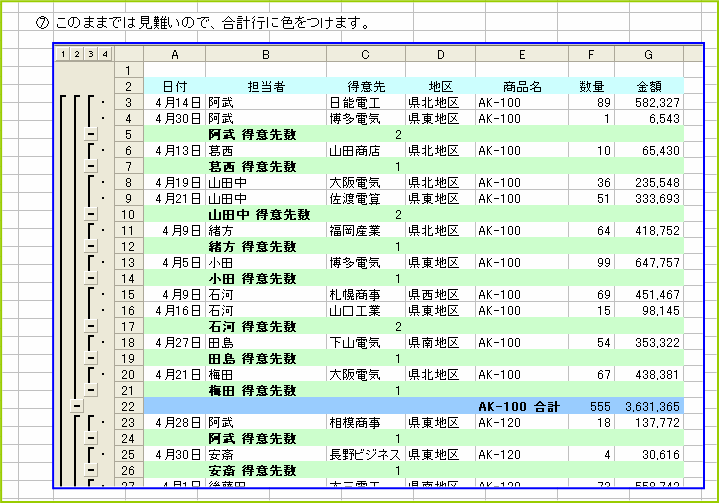Collapse group at row 19 (田島 得意先数)
Viewport: 719px width, 503px height.
pos(91,358)
